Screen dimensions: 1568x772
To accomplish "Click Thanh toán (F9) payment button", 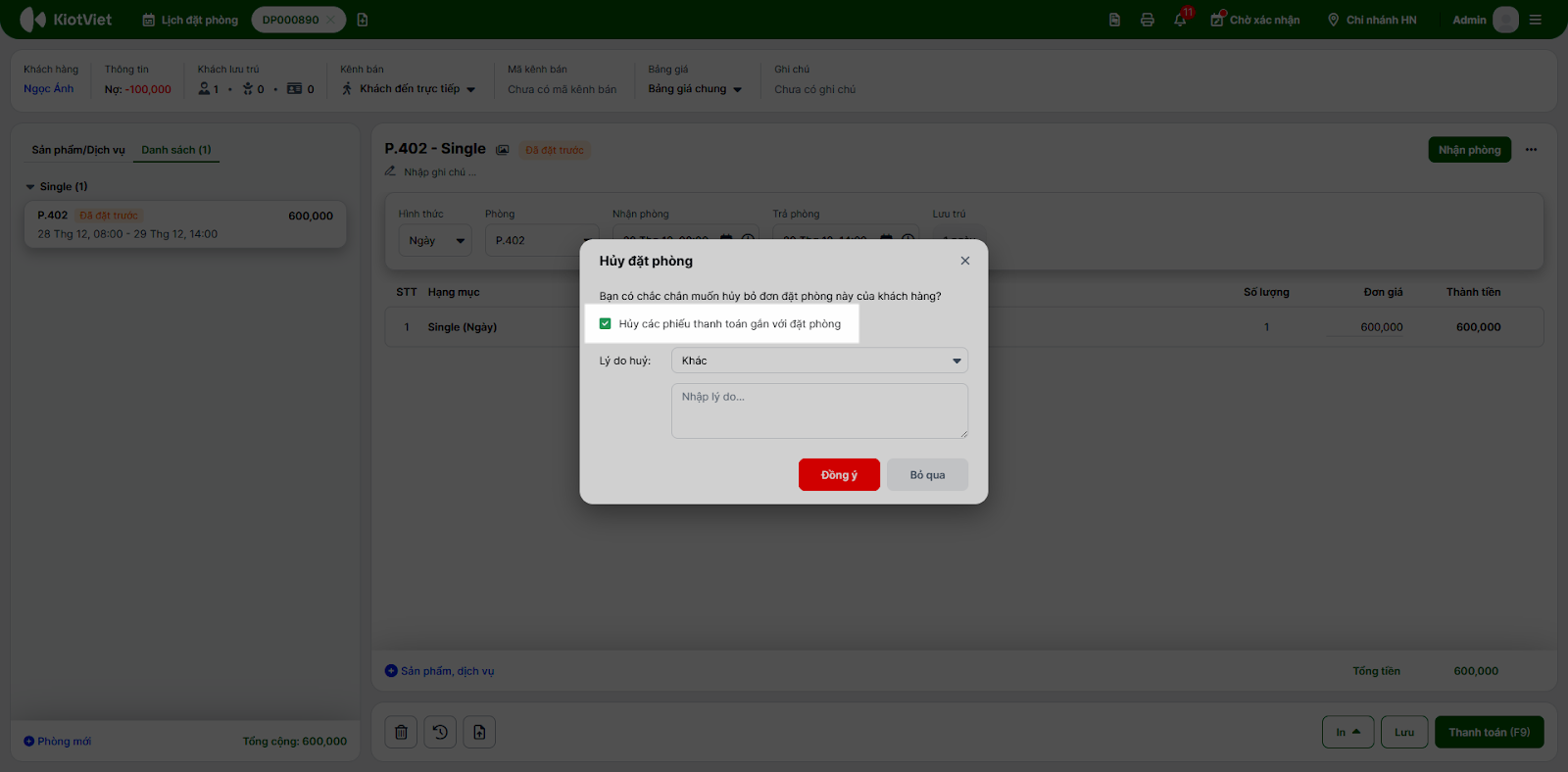I will click(1490, 732).
